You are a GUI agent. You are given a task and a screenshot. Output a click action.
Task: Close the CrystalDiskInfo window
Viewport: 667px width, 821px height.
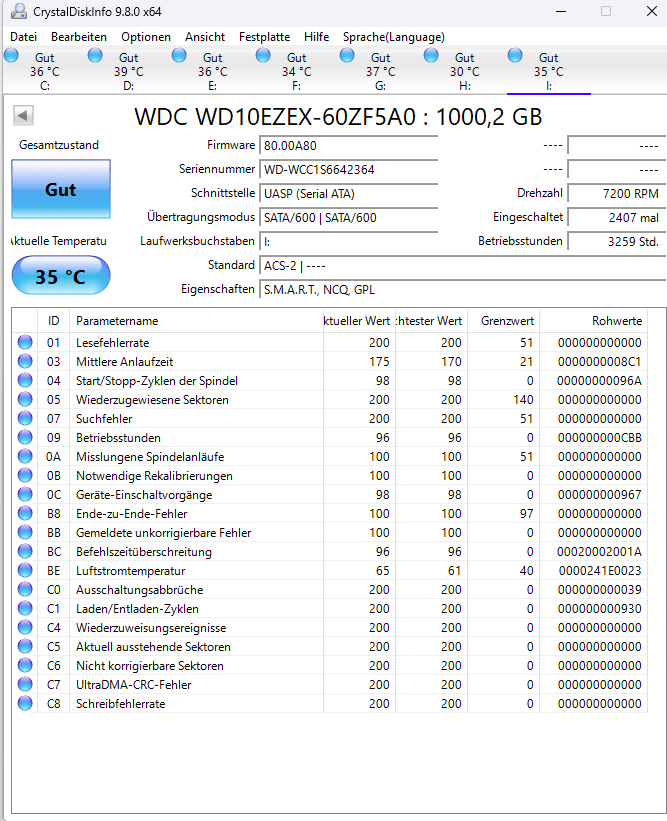652,11
